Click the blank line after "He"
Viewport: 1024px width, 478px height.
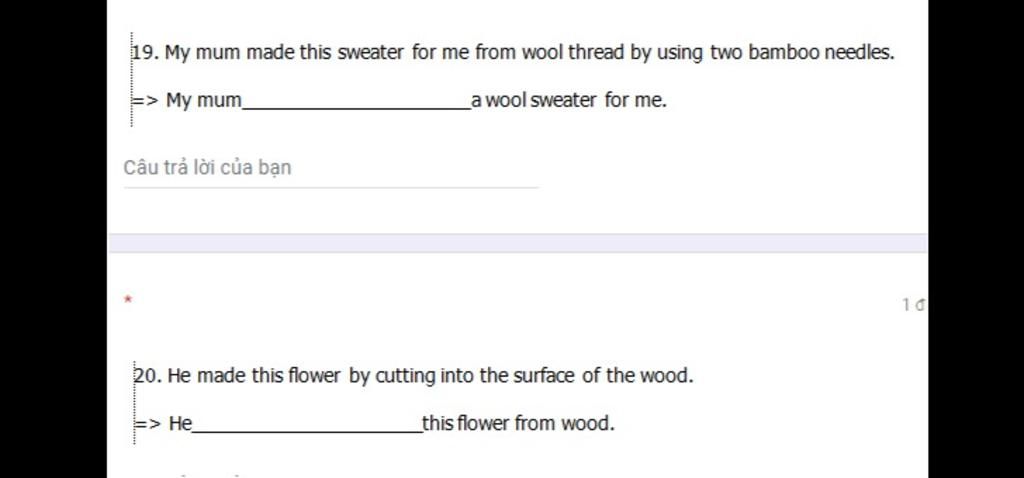[x=306, y=425]
